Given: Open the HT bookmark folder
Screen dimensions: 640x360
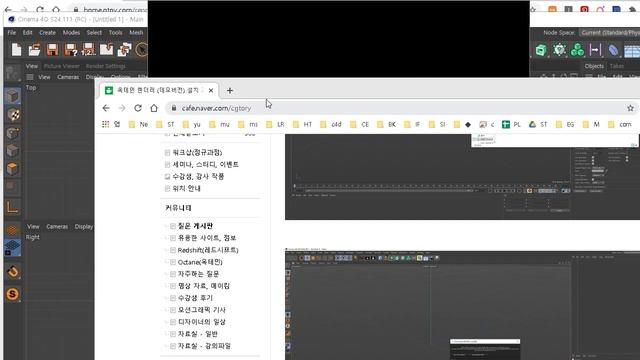Looking at the screenshot, I should pyautogui.click(x=302, y=124).
